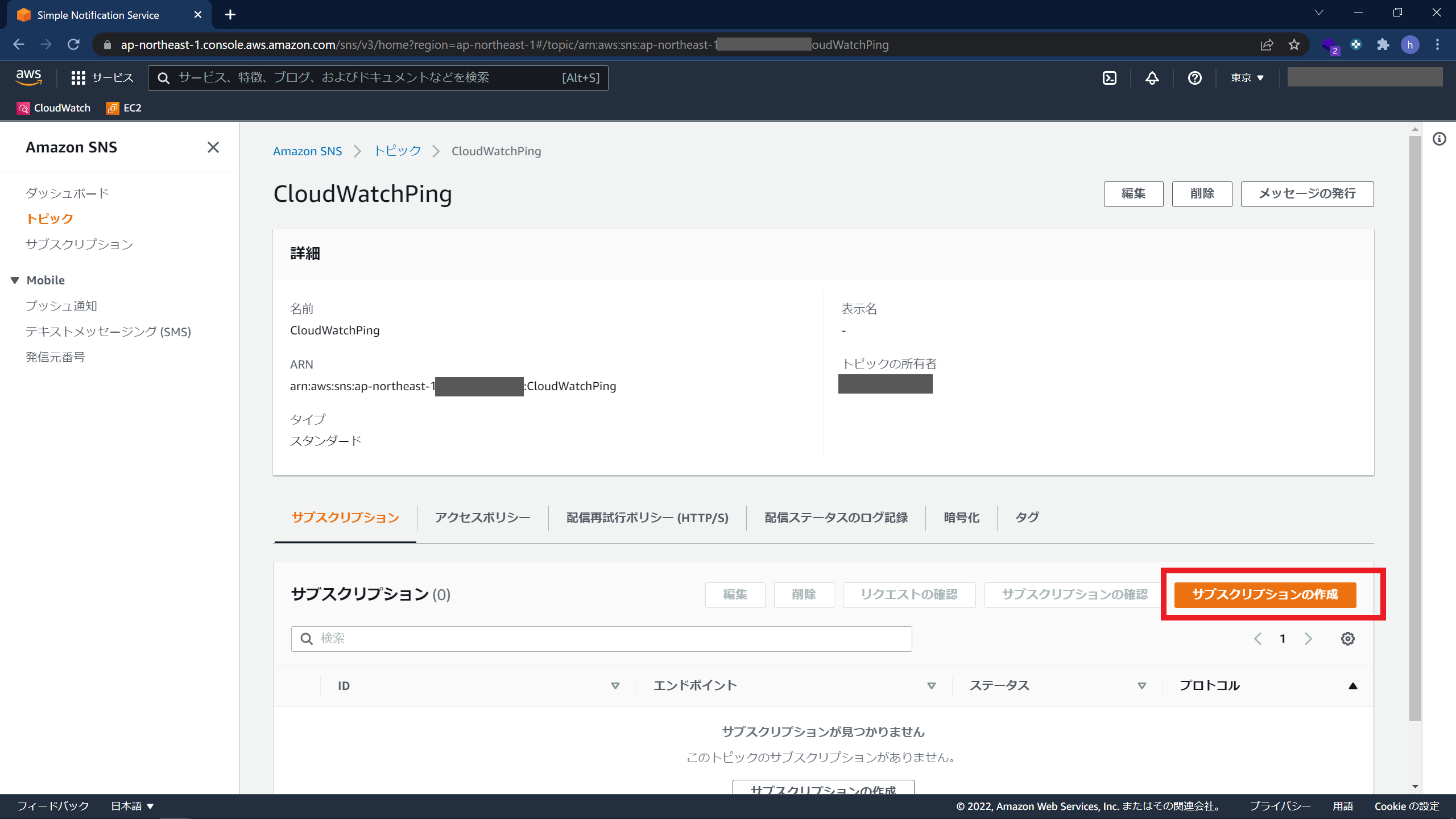Open origination numbers in sidebar
Screen dimensions: 1456x819
click(55, 357)
